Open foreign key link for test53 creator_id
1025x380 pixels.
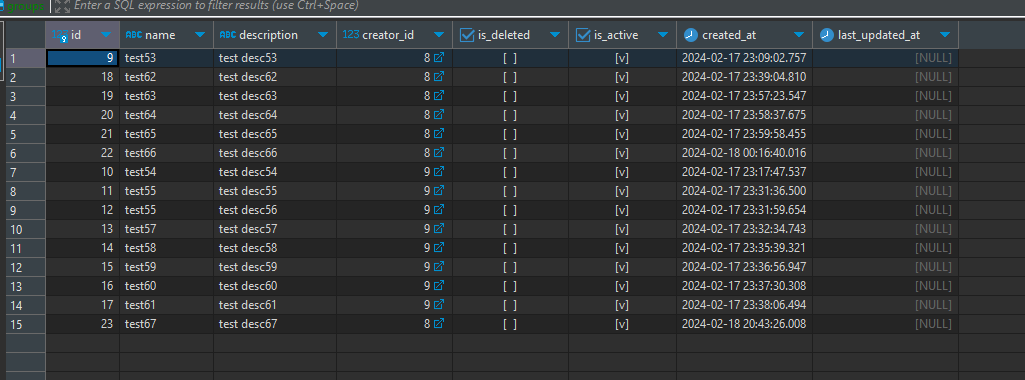pyautogui.click(x=439, y=58)
